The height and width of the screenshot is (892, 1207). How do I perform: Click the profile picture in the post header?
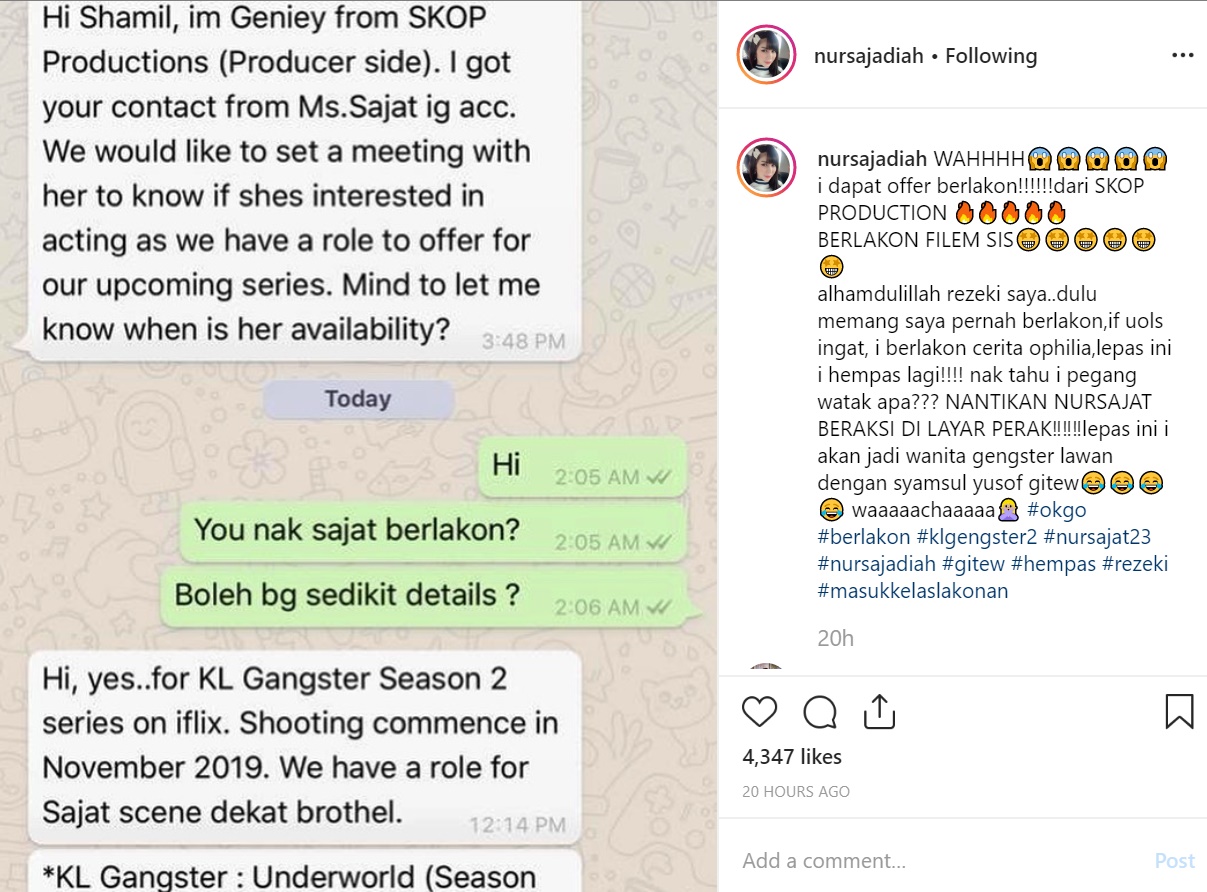pyautogui.click(x=766, y=55)
